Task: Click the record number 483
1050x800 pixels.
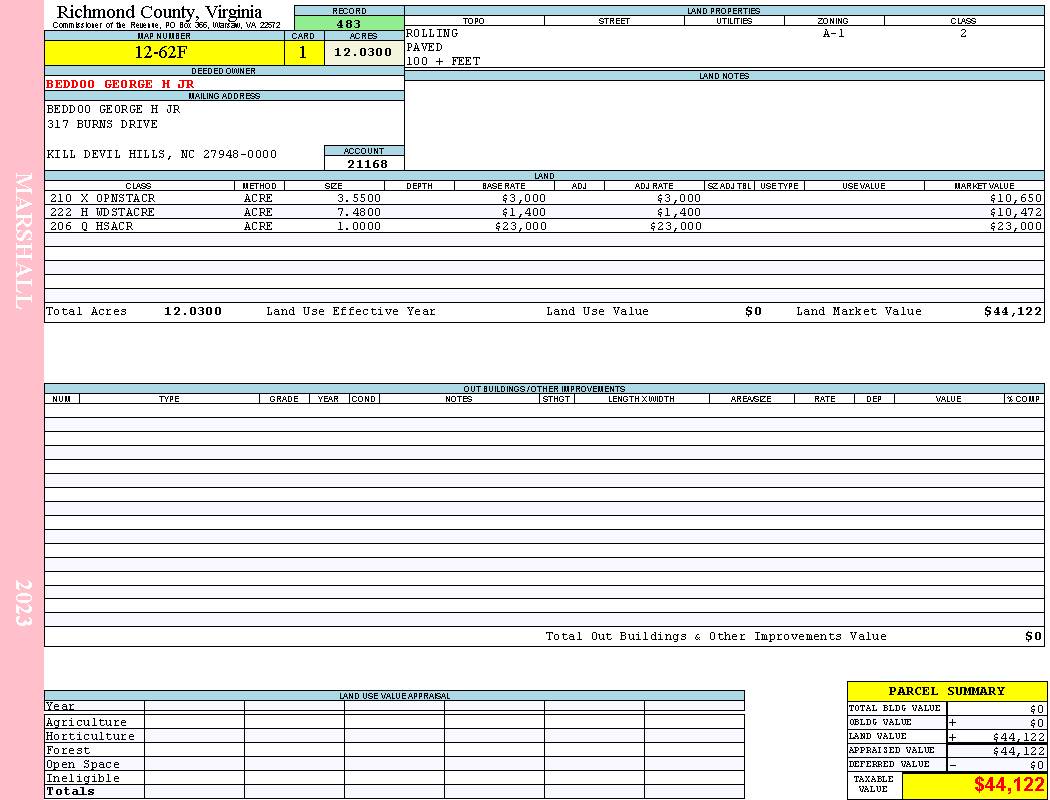Action: [349, 24]
